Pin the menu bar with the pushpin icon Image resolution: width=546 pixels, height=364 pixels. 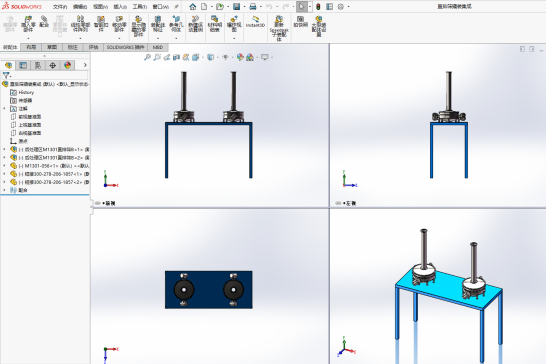tap(176, 6)
